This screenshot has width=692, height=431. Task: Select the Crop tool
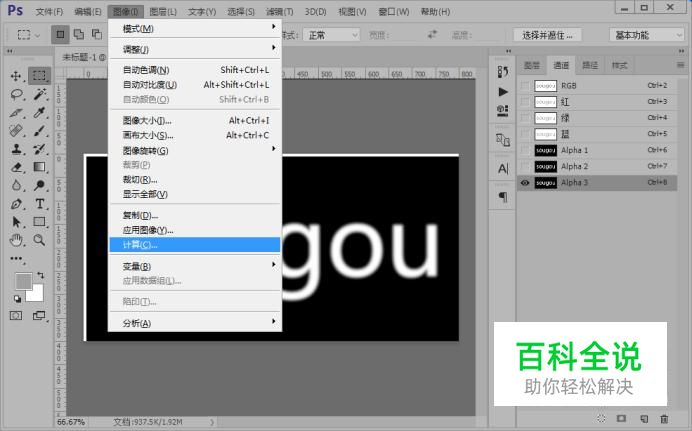tap(16, 112)
